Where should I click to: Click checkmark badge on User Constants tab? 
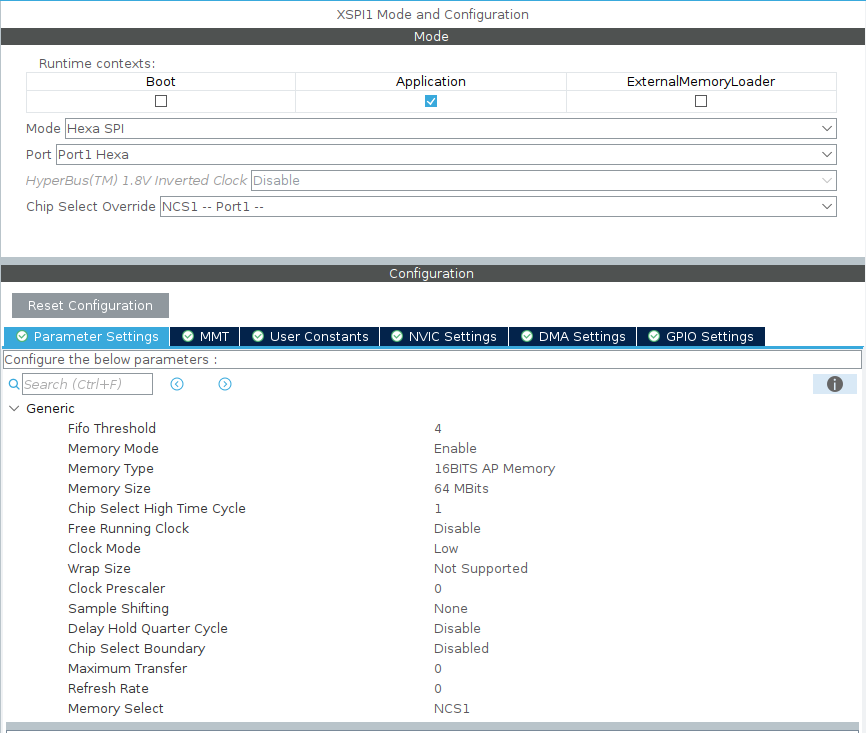(256, 337)
